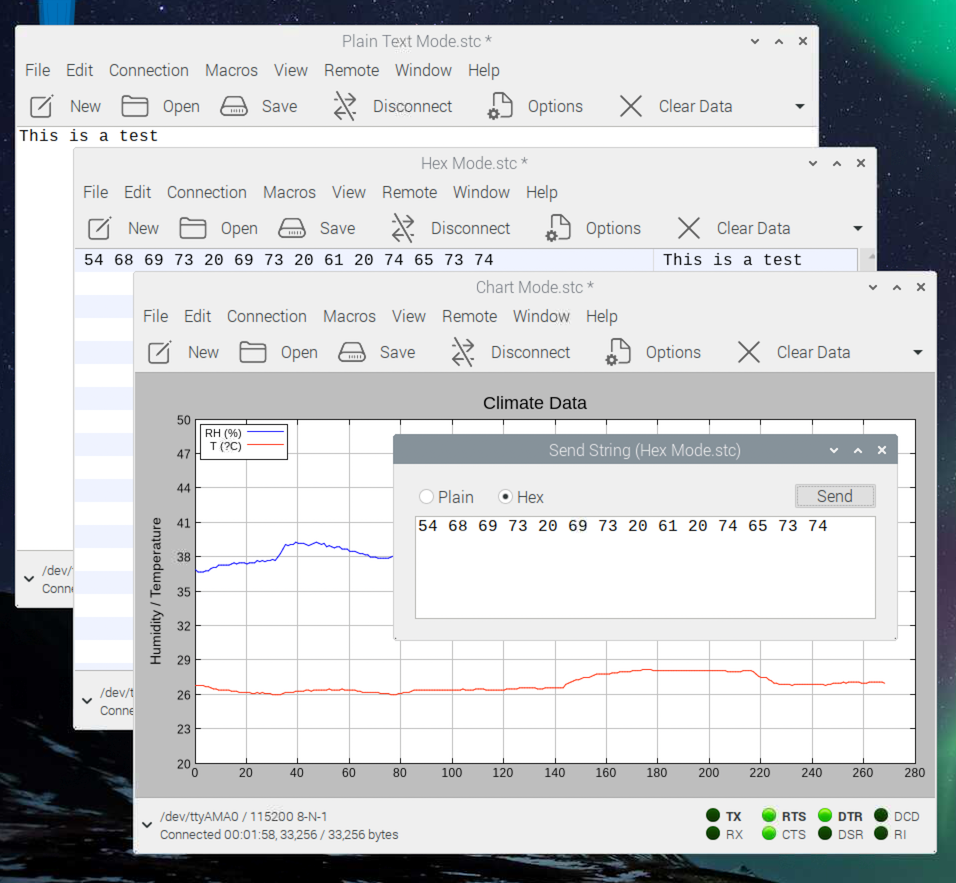Screen dimensions: 956x883
Task: Open Macros menu in Chart Mode window
Action: click(349, 316)
